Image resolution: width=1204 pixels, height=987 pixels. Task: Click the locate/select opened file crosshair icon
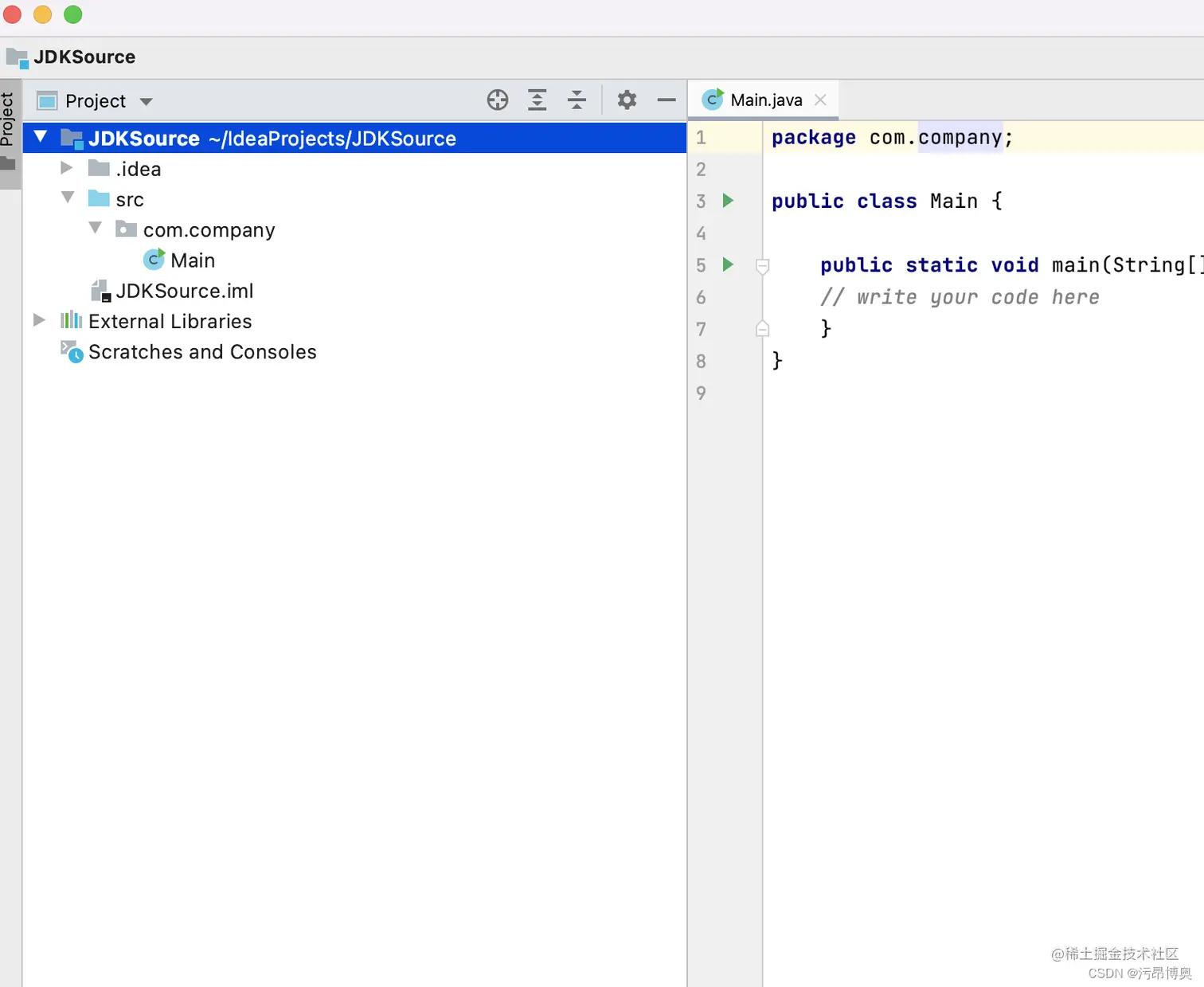tap(498, 100)
